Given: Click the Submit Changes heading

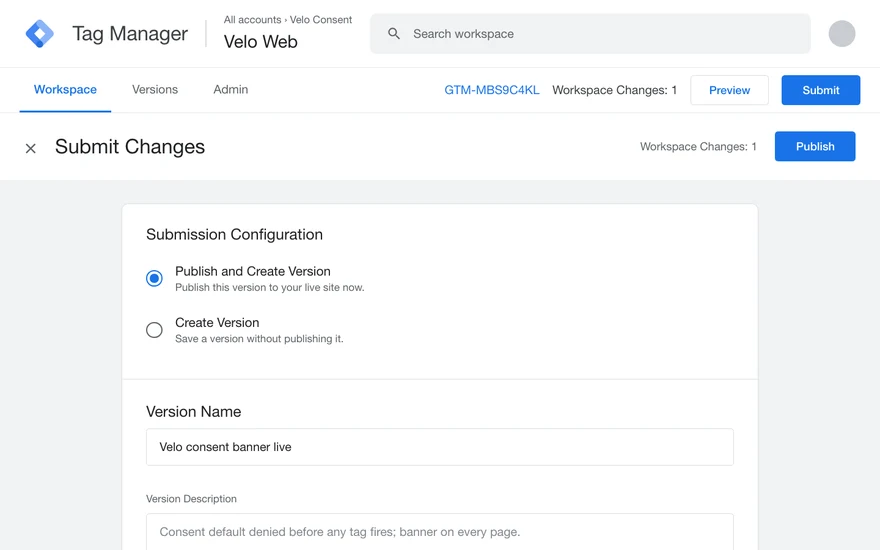Looking at the screenshot, I should (x=130, y=147).
